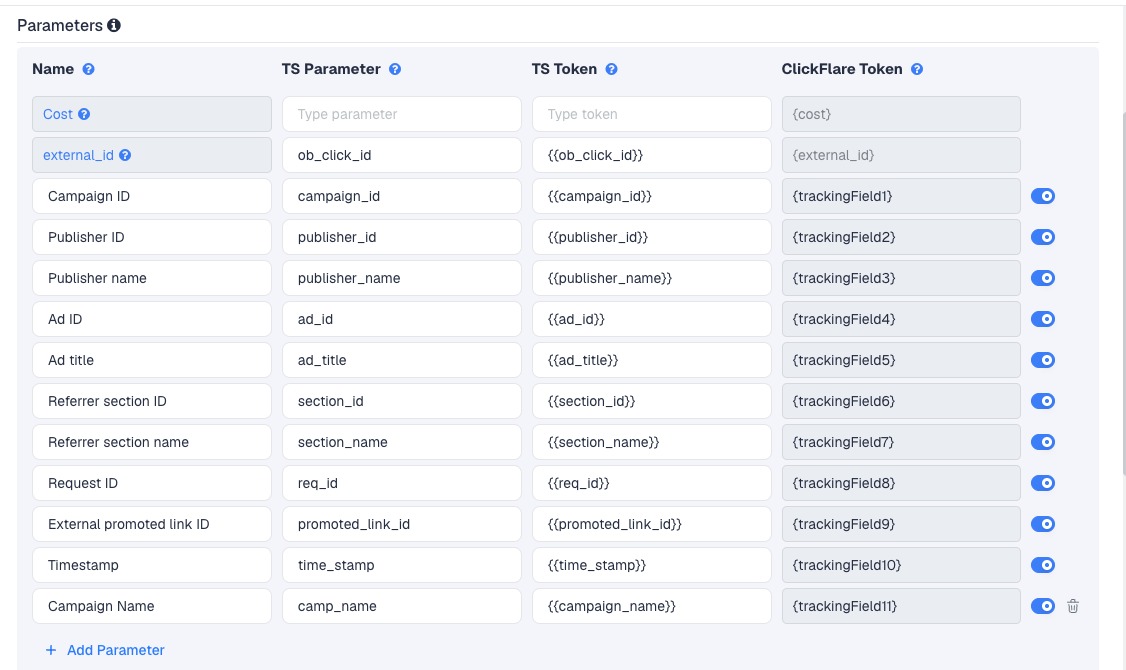The width and height of the screenshot is (1126, 670).
Task: Click the {trackingField11} ClickFlare token field
Action: [901, 606]
